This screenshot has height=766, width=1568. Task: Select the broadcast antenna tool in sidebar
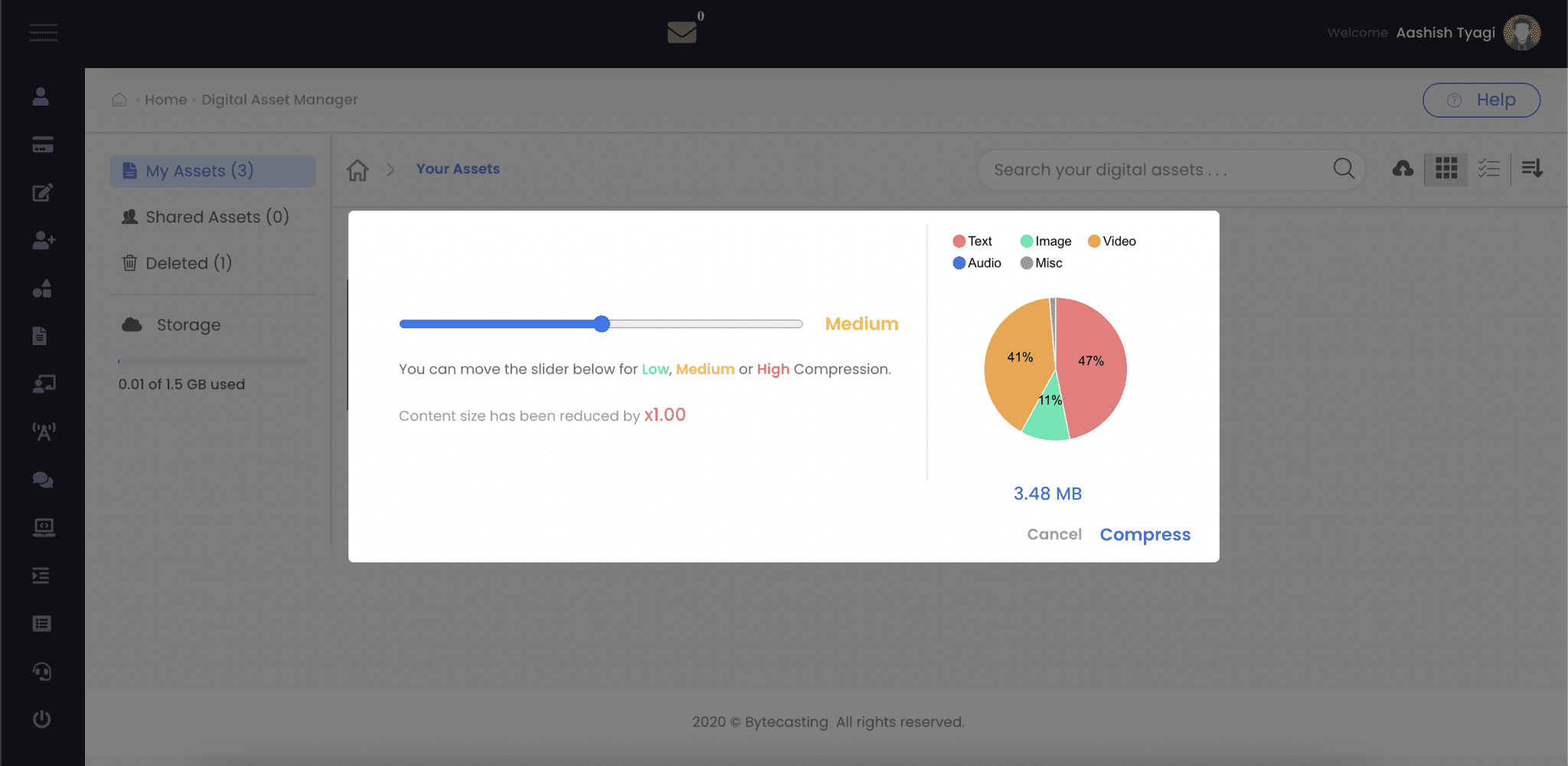point(44,432)
